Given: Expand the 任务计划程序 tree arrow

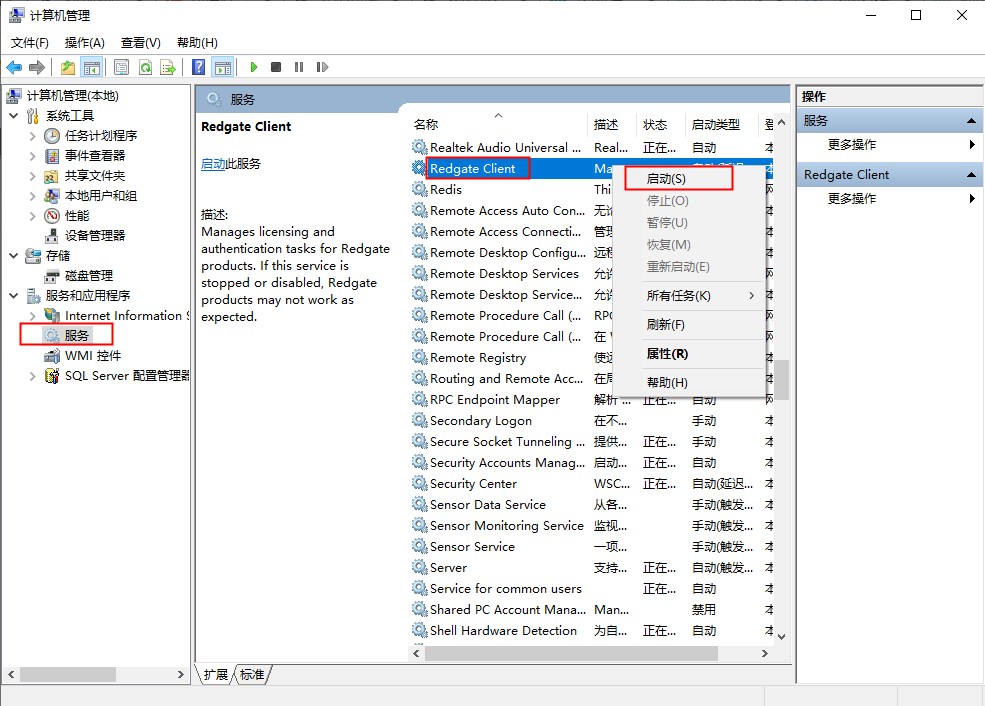Looking at the screenshot, I should (x=33, y=136).
